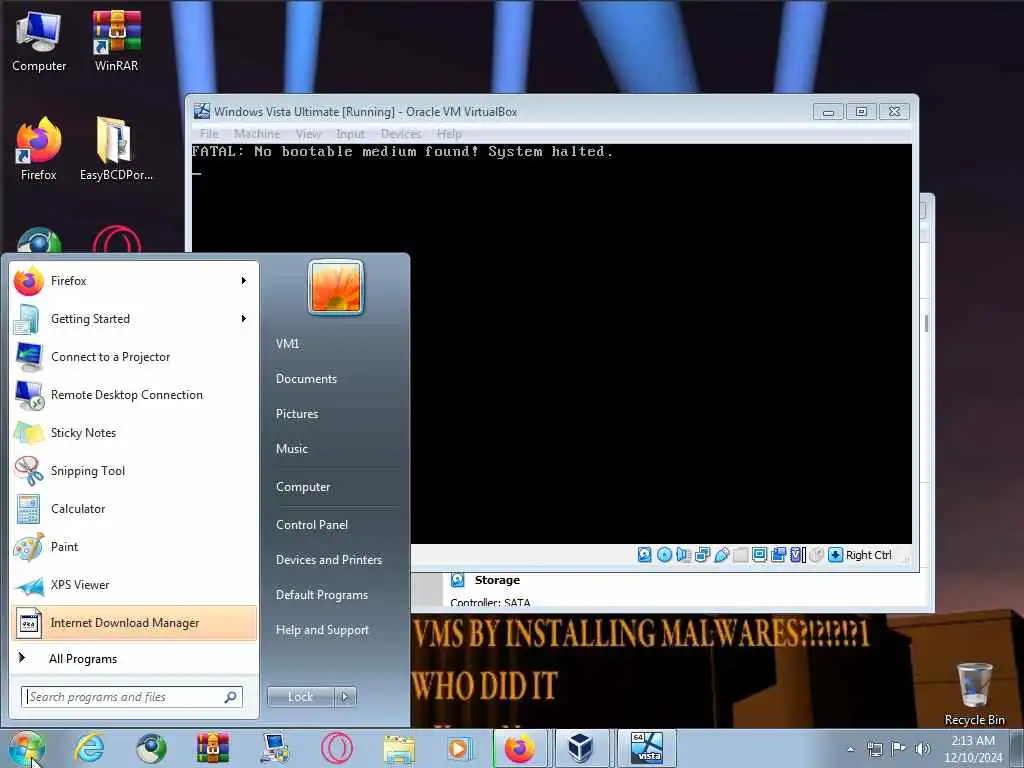Open Help and Support from Start menu
Viewport: 1024px width, 768px height.
(x=322, y=630)
